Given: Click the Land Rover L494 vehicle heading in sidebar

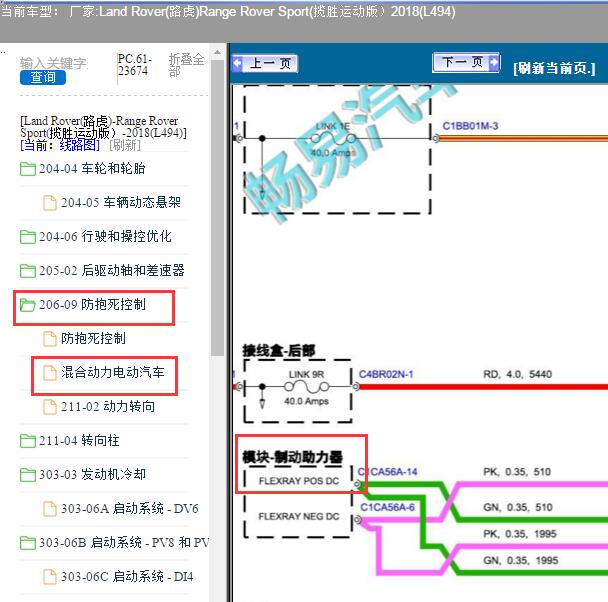Looking at the screenshot, I should [x=103, y=127].
